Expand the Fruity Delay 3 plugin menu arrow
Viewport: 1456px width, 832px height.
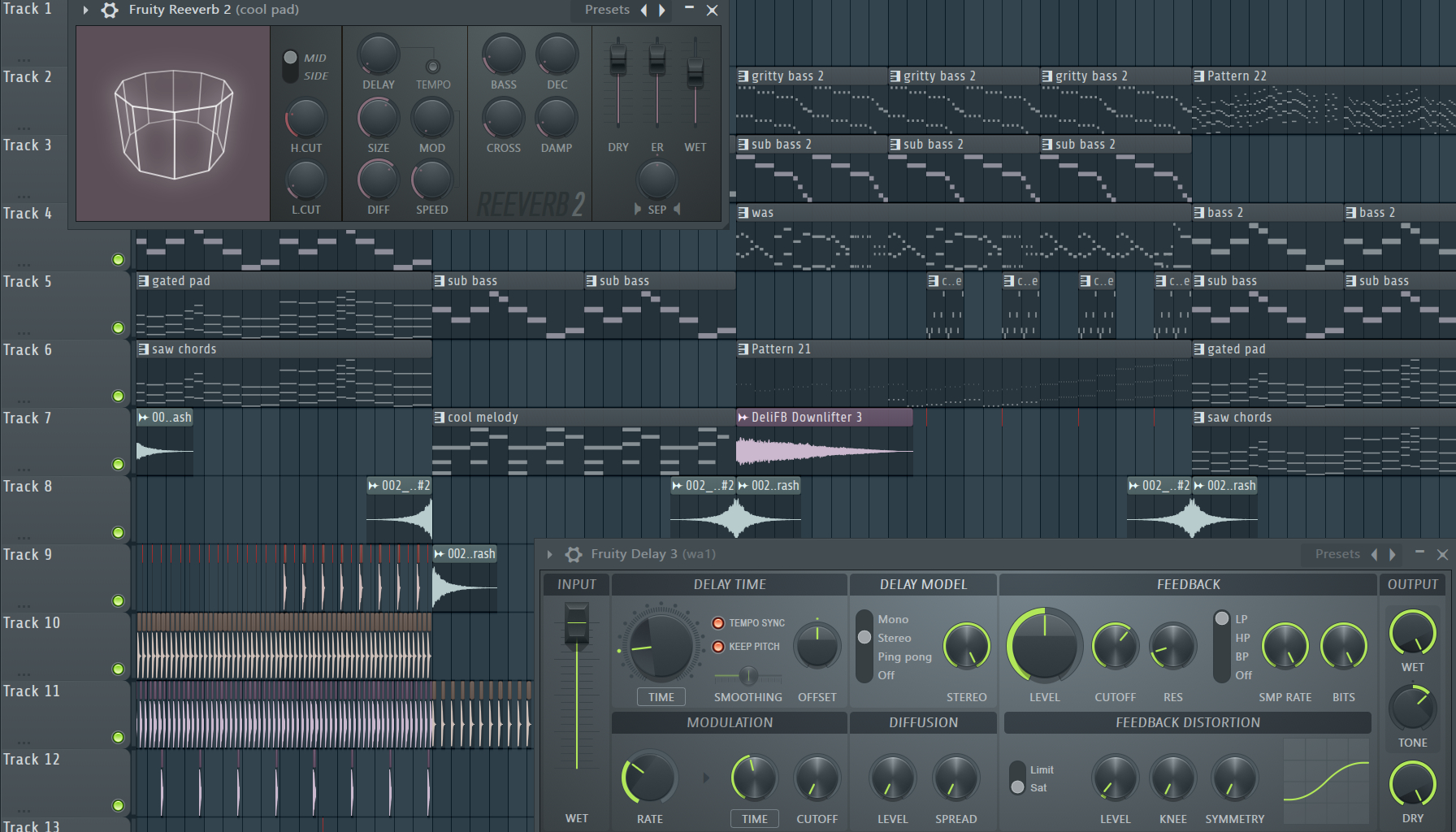[550, 554]
